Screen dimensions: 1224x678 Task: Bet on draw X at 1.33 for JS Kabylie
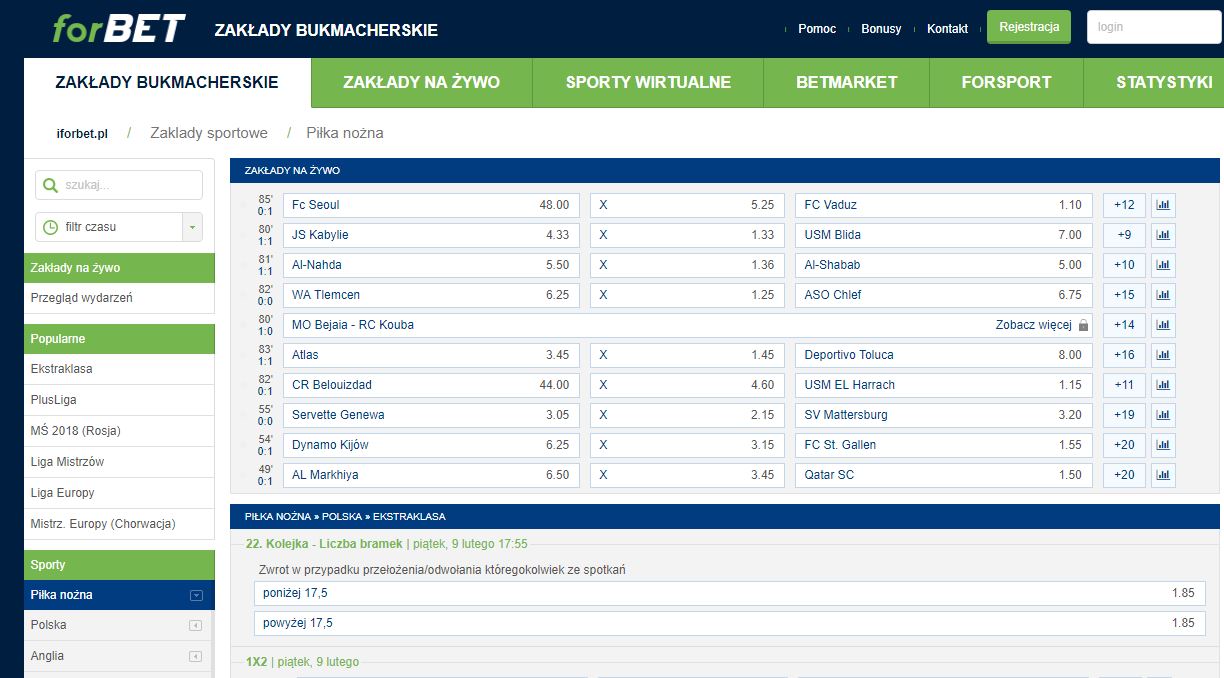point(687,235)
